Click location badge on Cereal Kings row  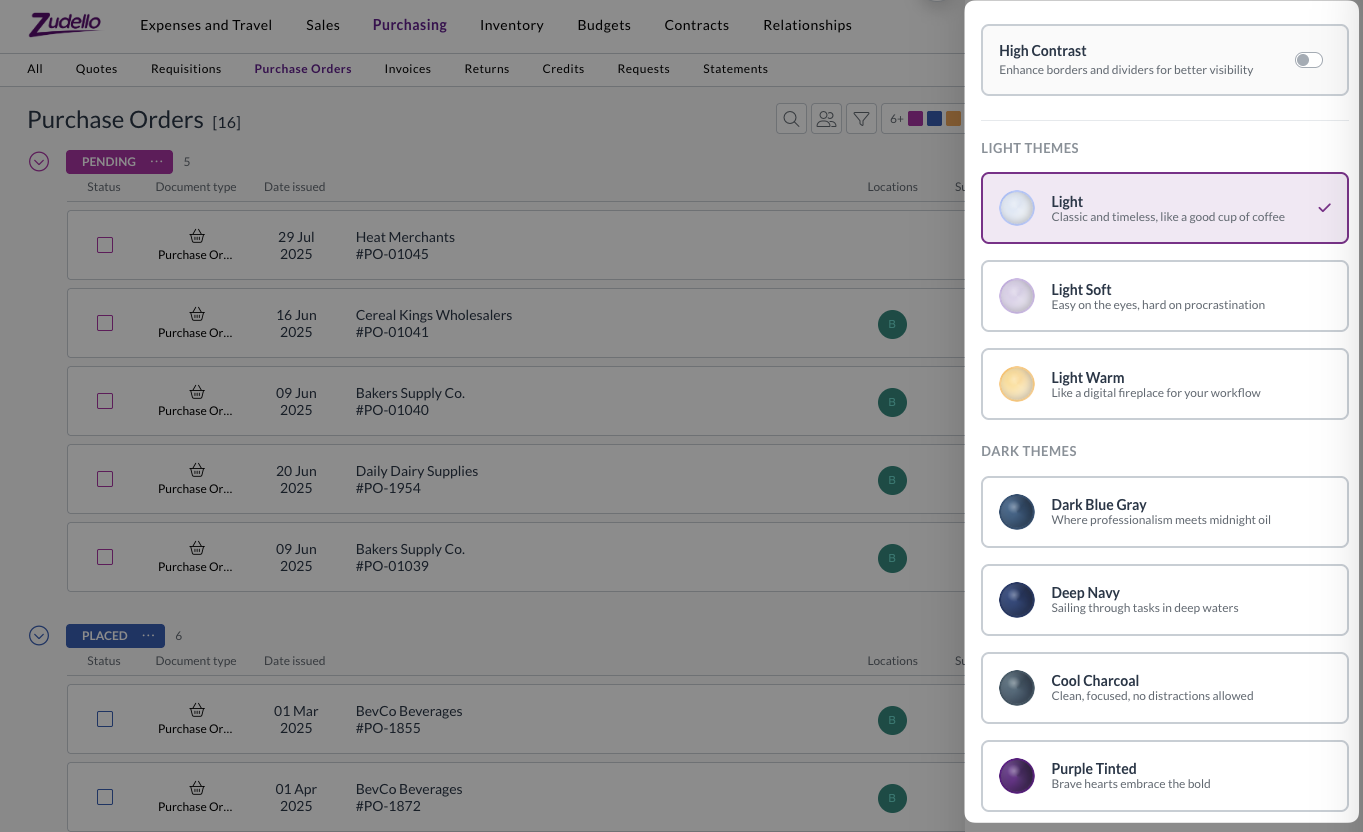tap(891, 324)
